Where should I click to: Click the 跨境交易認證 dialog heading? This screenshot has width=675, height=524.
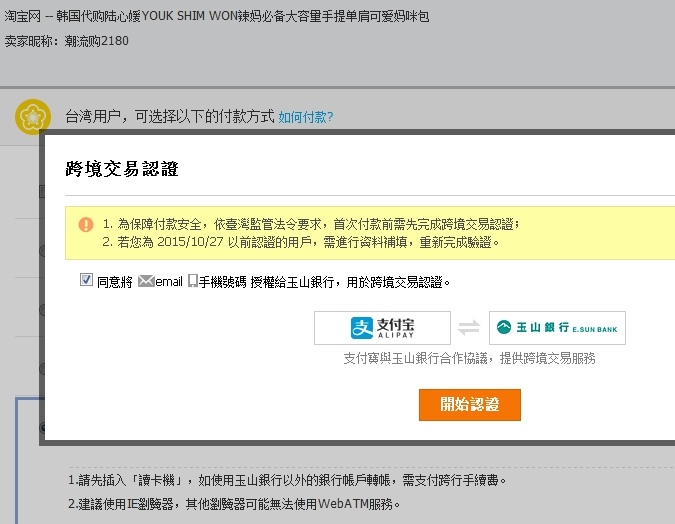click(122, 169)
